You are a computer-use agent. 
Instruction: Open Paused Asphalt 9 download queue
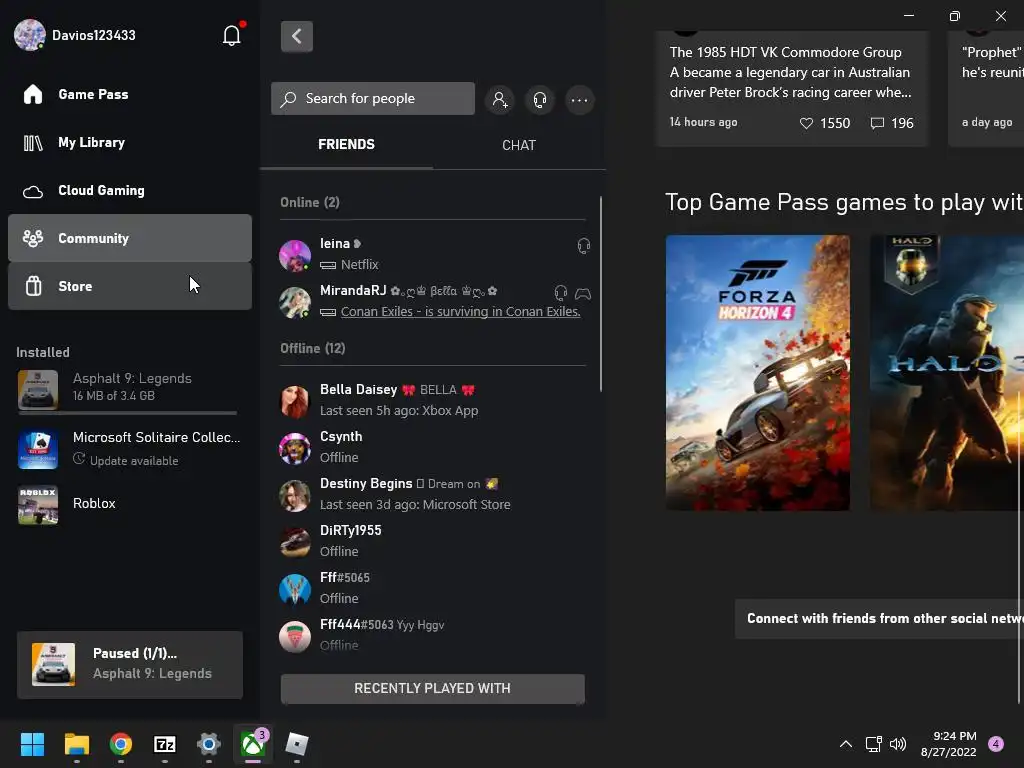point(129,664)
